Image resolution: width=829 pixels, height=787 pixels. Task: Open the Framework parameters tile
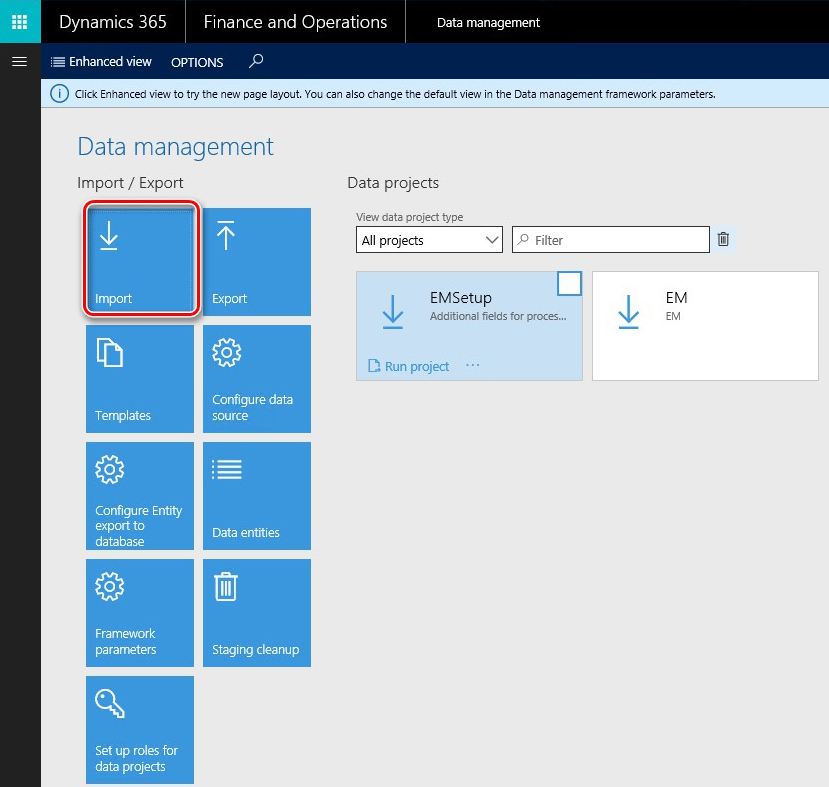coord(140,613)
